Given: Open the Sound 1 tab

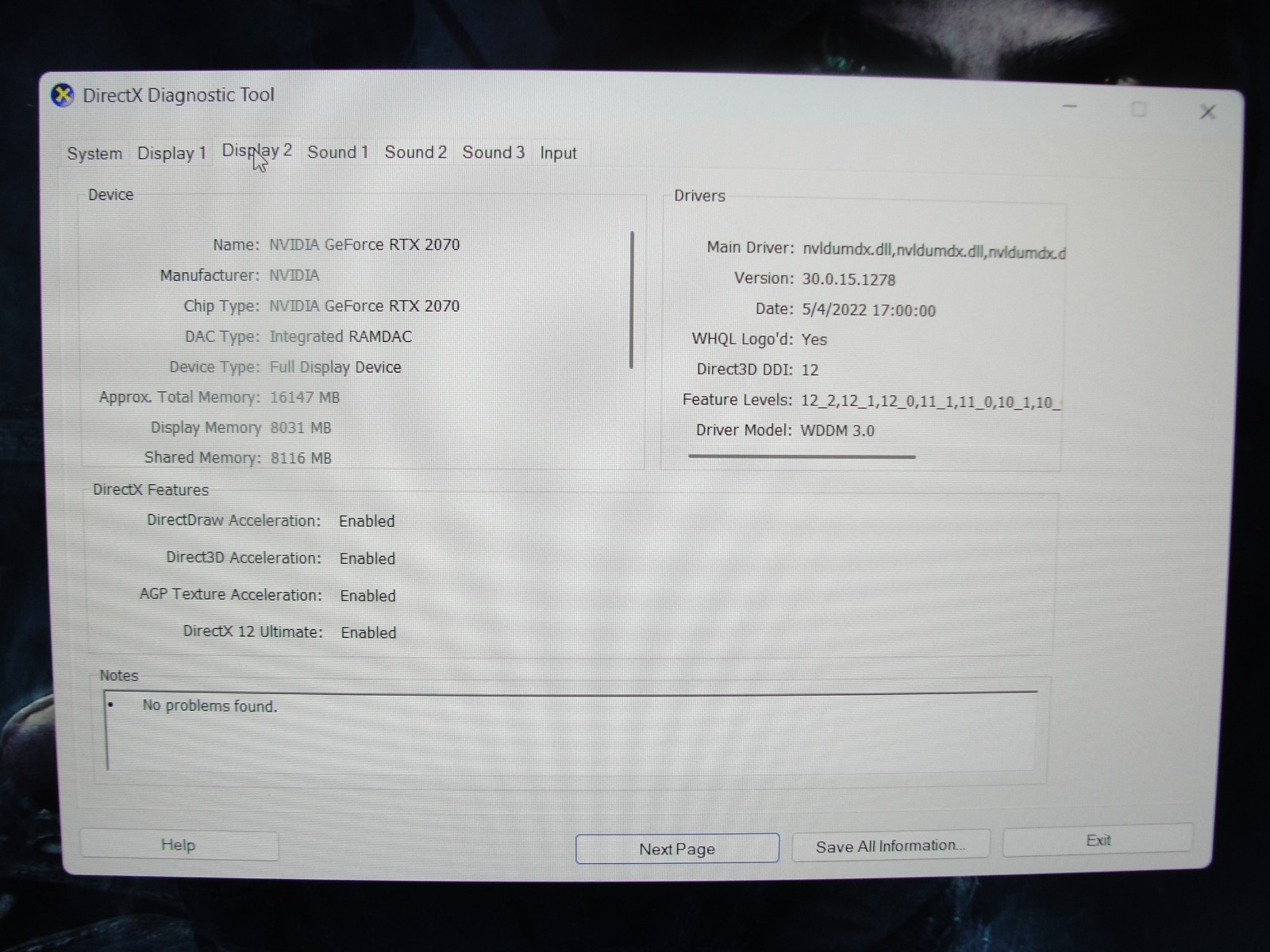Looking at the screenshot, I should point(338,152).
